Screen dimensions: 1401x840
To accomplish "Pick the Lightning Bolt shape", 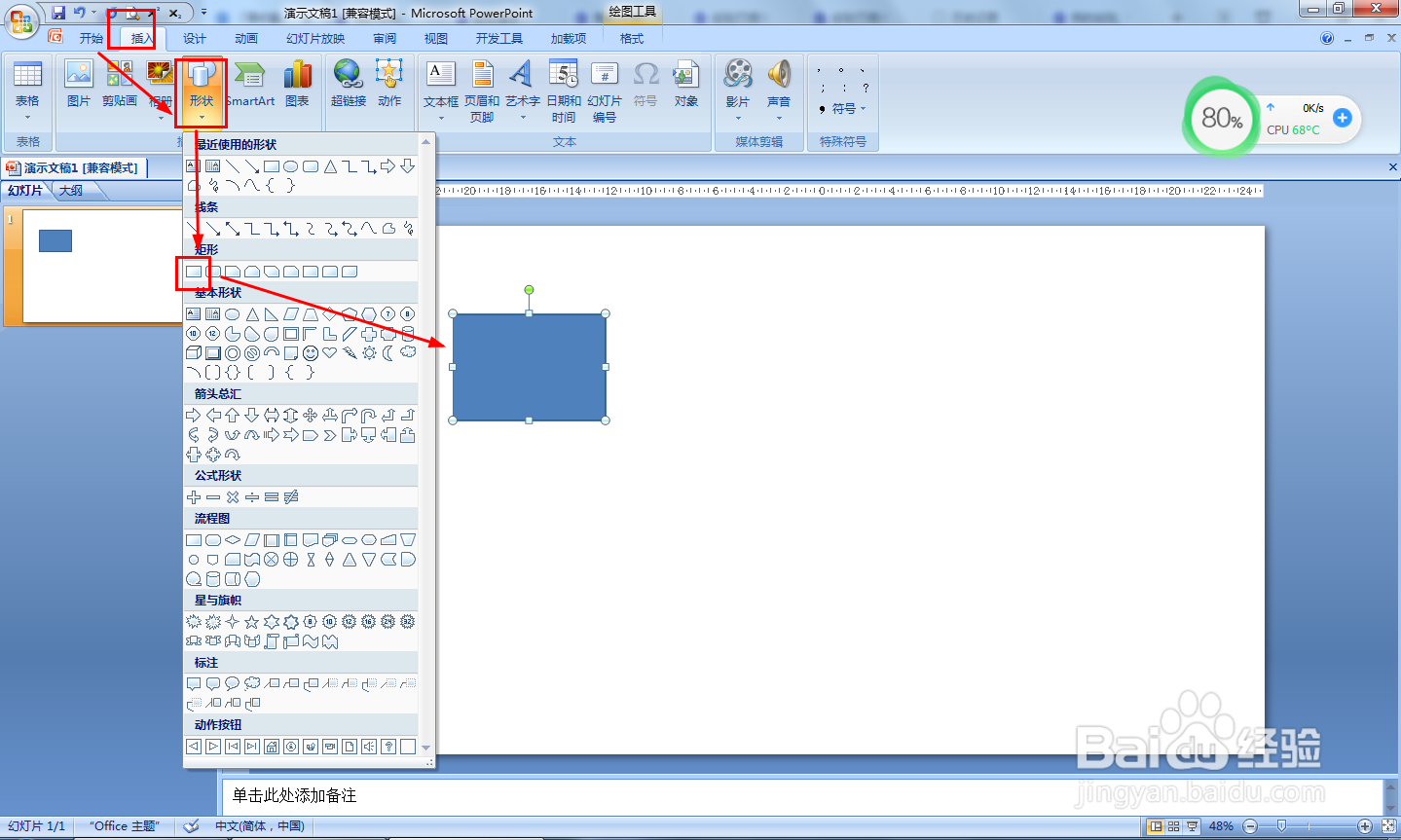I will click(350, 352).
